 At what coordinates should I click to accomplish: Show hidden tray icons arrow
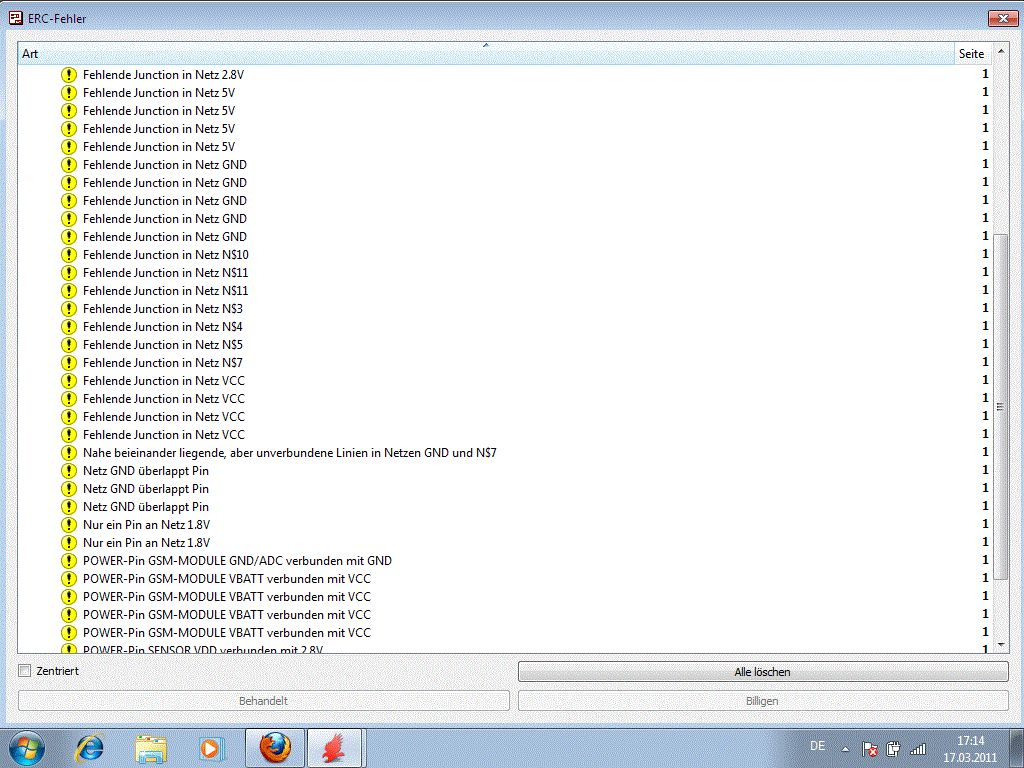click(845, 749)
